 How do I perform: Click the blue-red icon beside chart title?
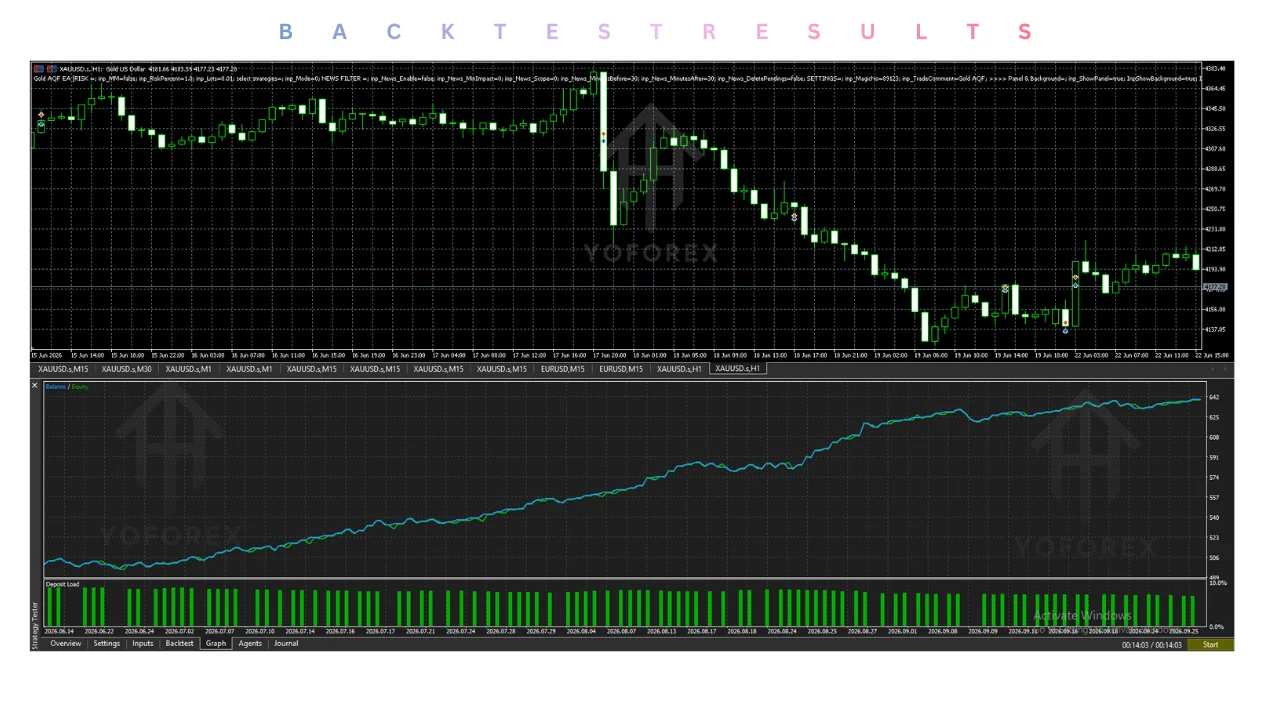38,69
